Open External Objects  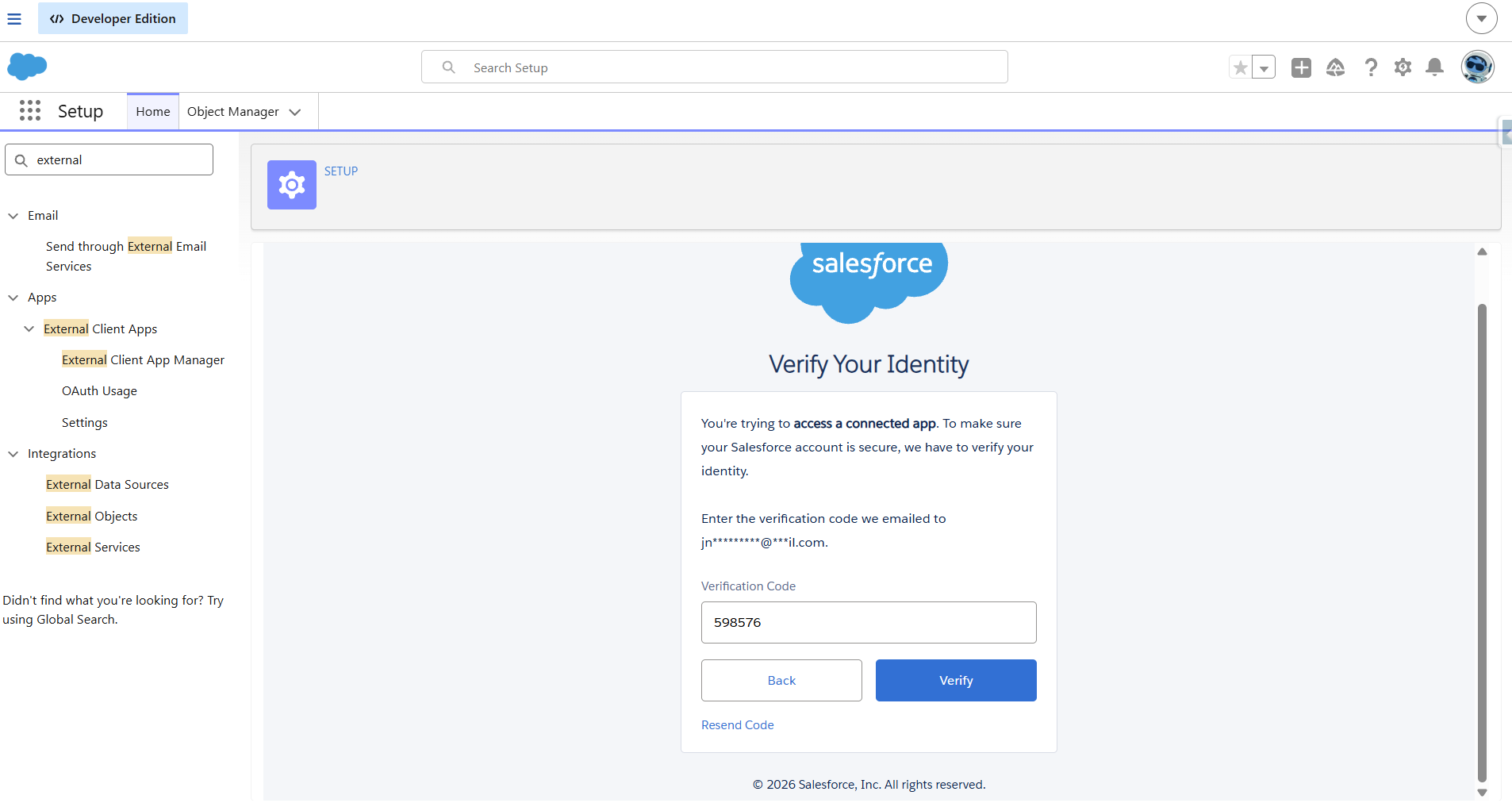click(x=92, y=516)
